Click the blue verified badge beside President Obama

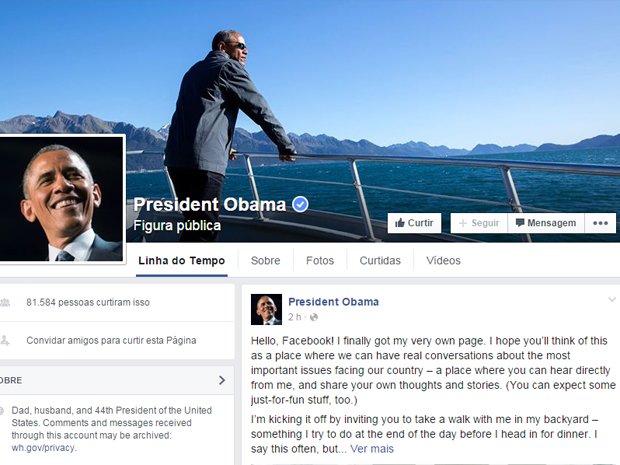(300, 204)
